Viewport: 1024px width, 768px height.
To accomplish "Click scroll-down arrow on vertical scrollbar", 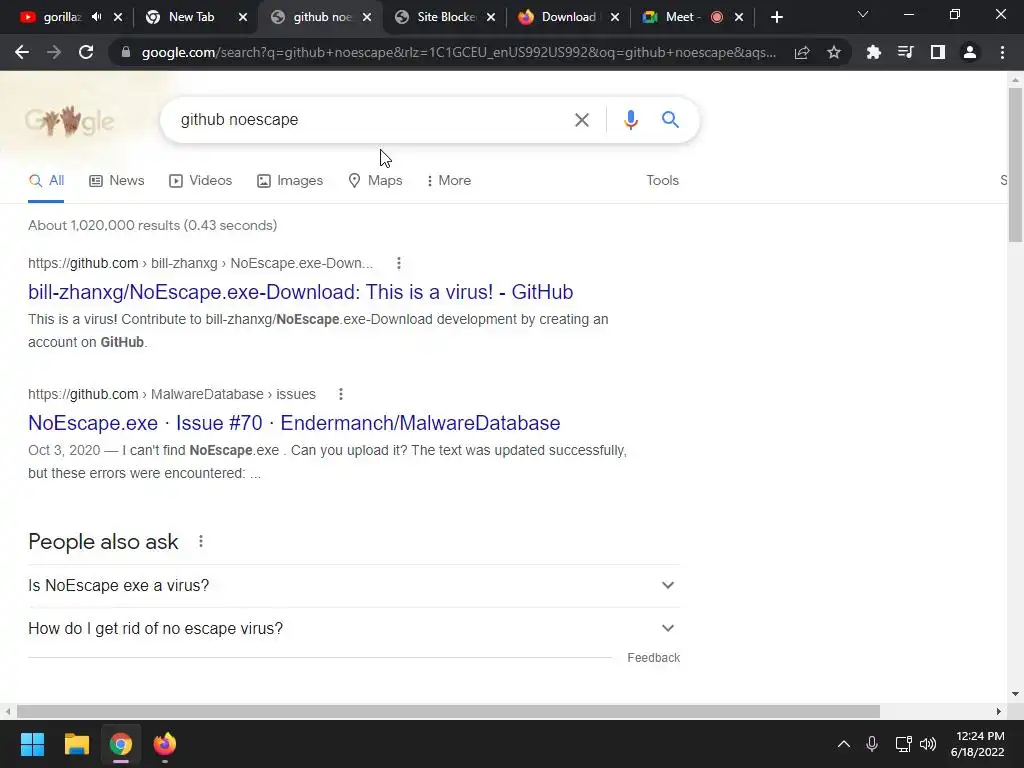I will 1015,694.
